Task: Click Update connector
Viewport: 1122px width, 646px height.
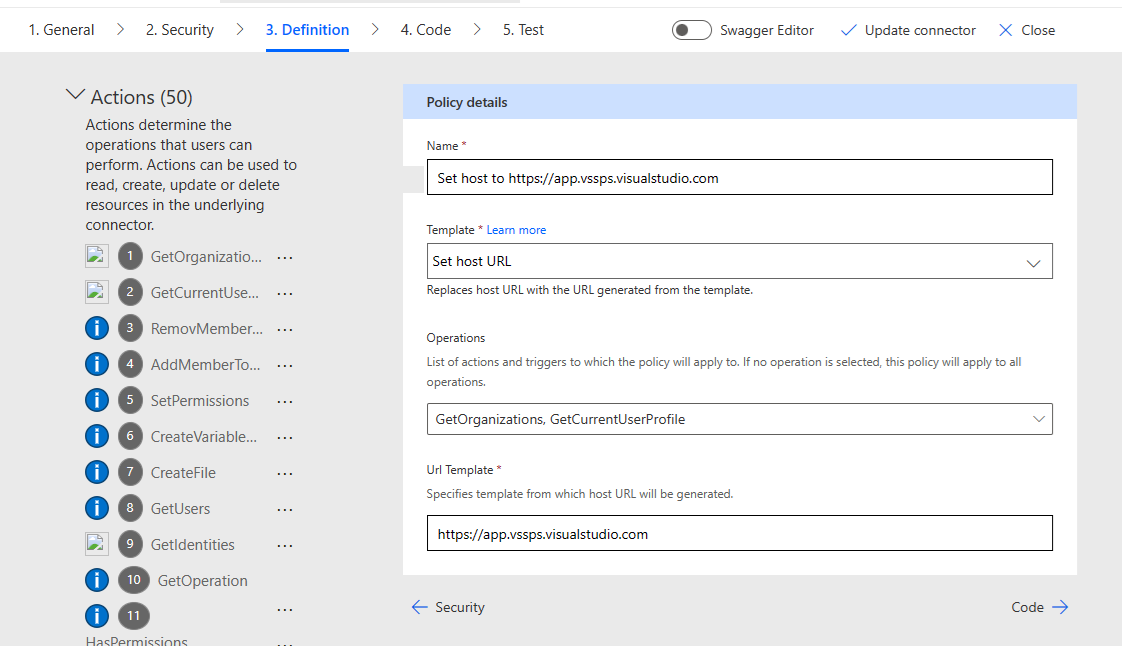Action: tap(918, 30)
